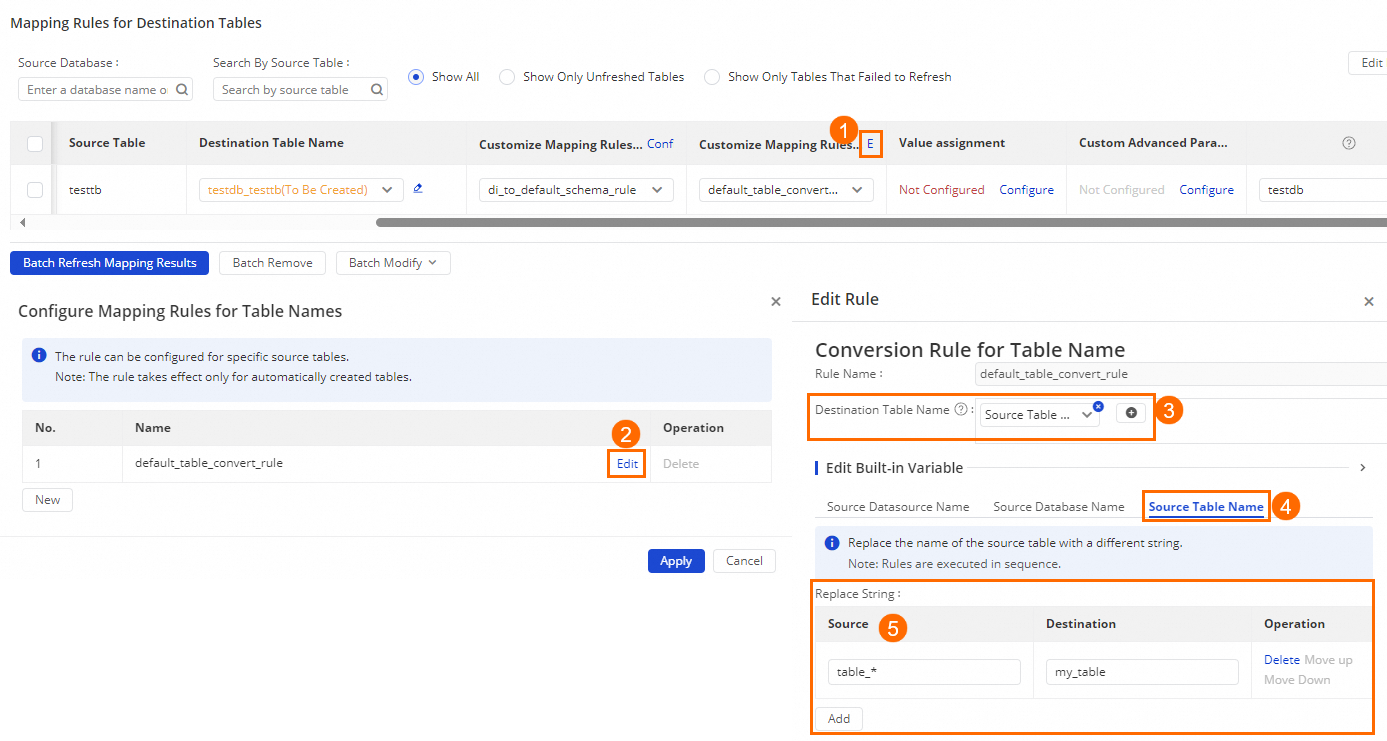Close the Configure Mapping Rules panel
This screenshot has width=1387, height=741.
[x=776, y=301]
